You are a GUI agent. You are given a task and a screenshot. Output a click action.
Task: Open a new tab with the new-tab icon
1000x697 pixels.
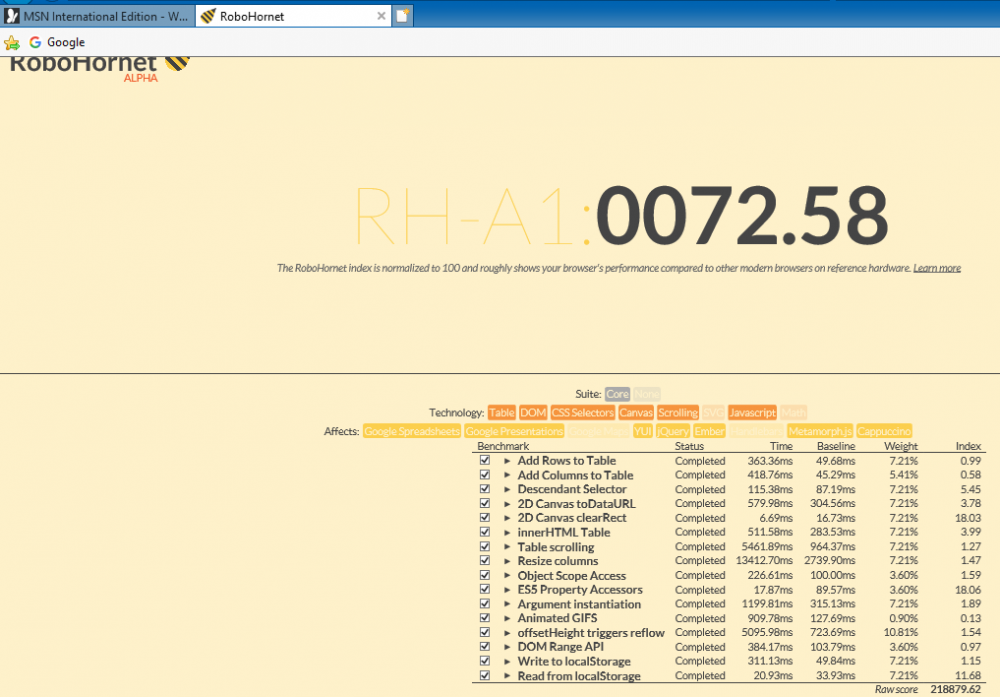[402, 16]
